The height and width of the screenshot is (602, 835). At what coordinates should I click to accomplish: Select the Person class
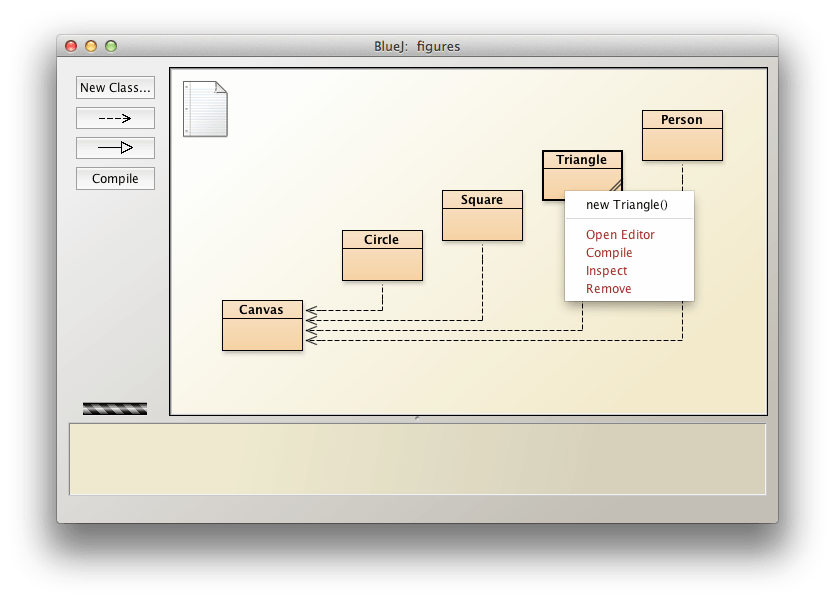pos(682,135)
